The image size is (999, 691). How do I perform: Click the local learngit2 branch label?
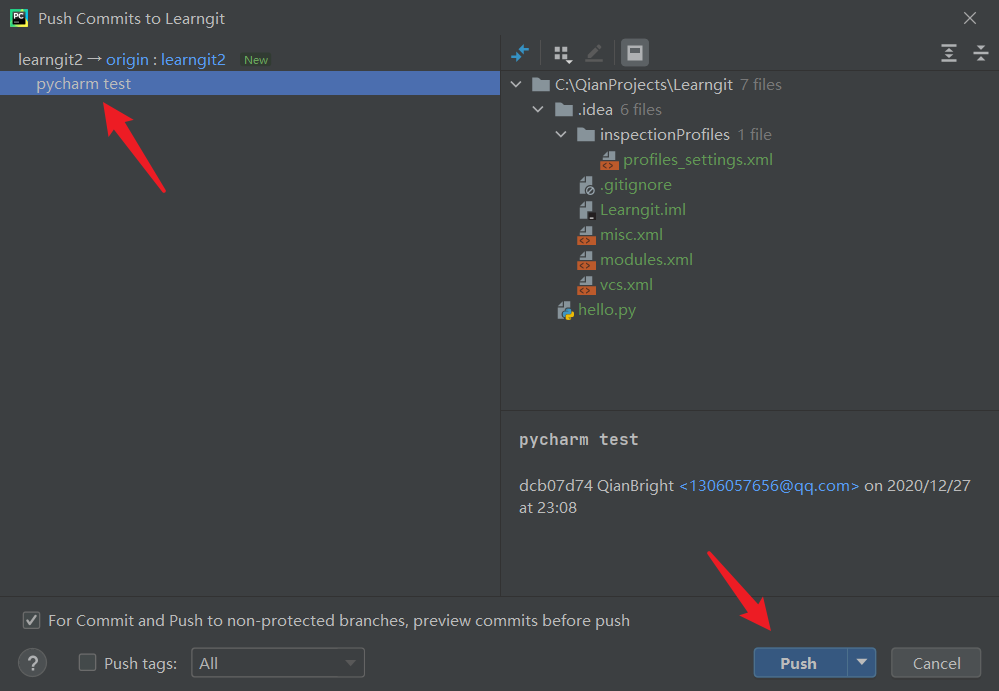(50, 59)
